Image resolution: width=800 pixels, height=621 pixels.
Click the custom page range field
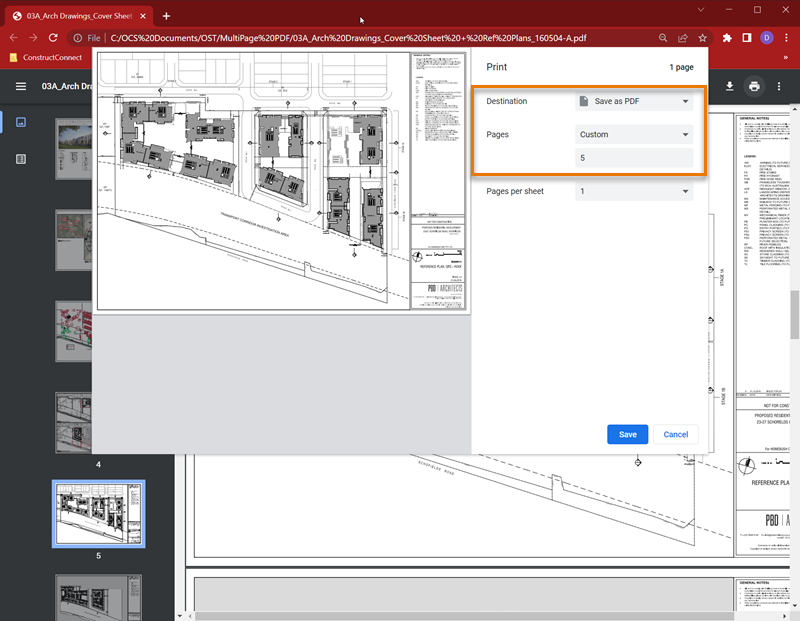coord(634,158)
